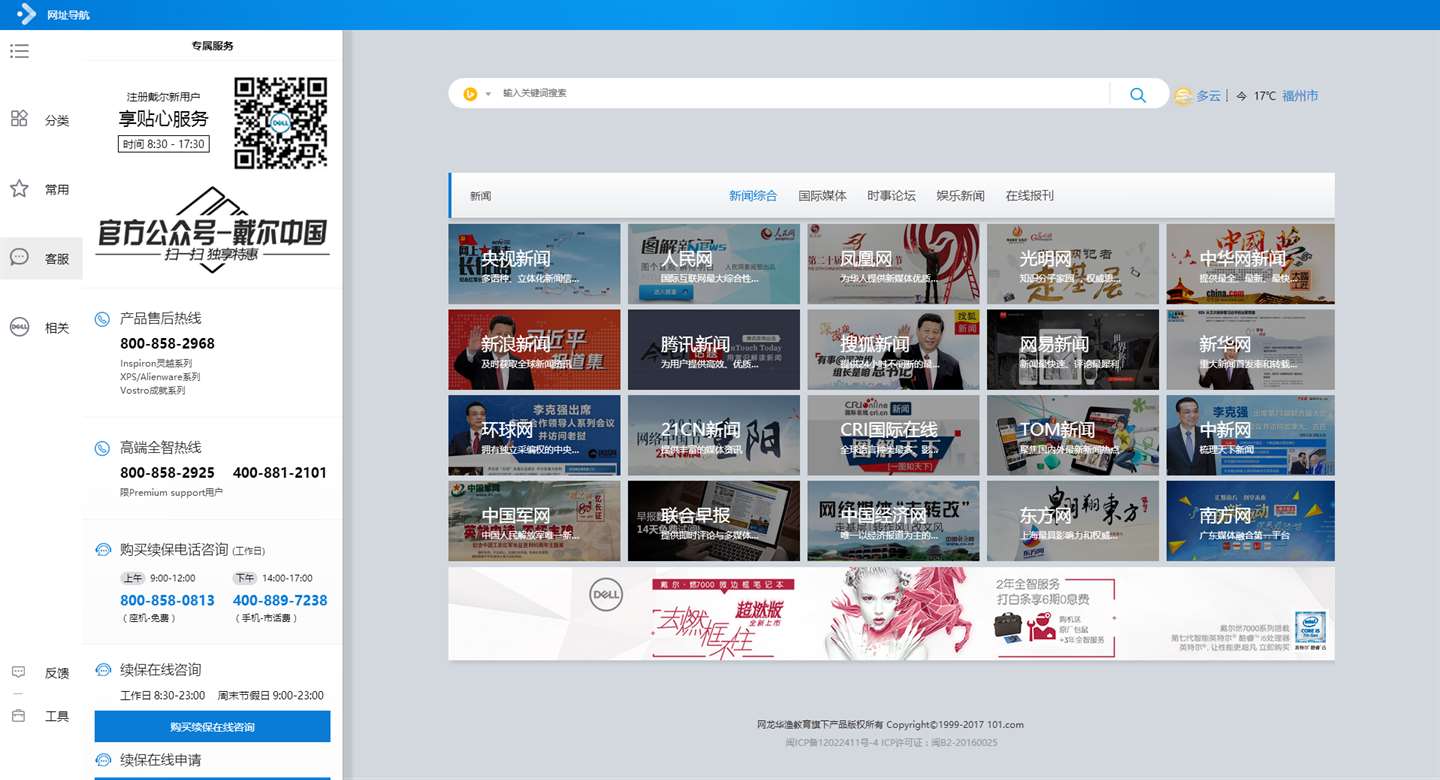Viewport: 1440px width, 780px height.
Task: Open the 凤凰网 tile
Action: point(893,264)
